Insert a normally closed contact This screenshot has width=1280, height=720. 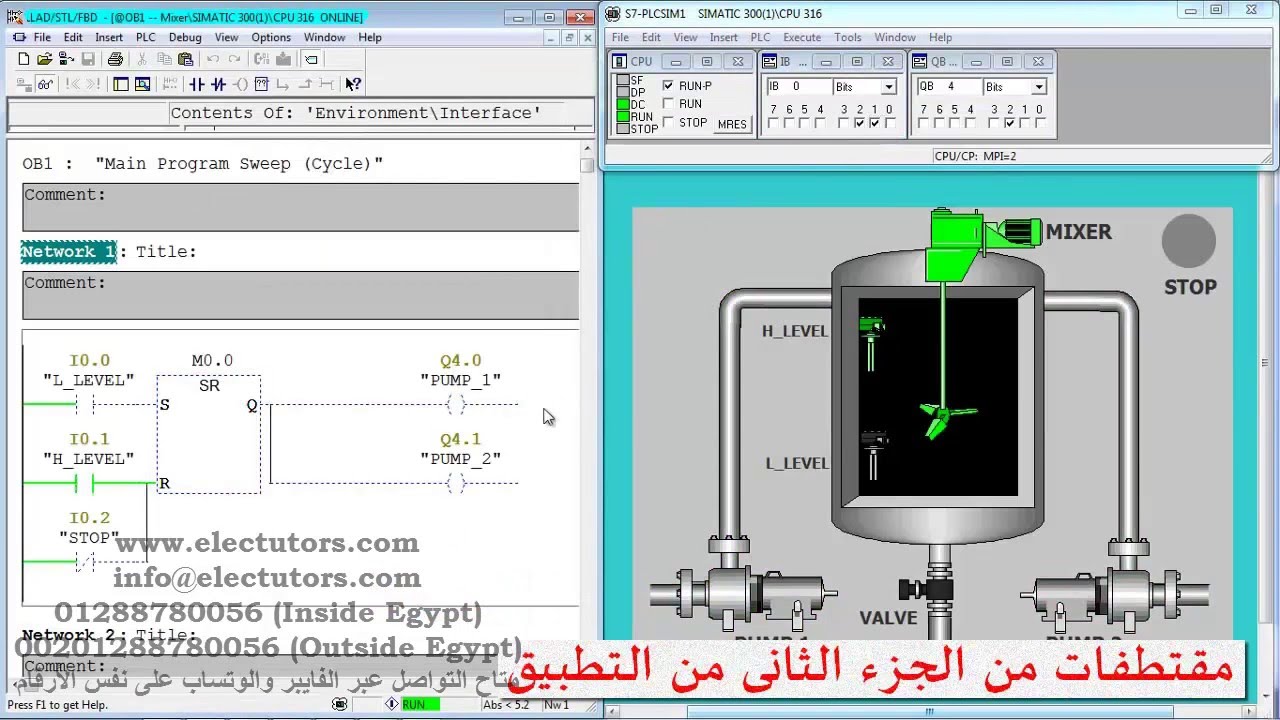pos(218,85)
